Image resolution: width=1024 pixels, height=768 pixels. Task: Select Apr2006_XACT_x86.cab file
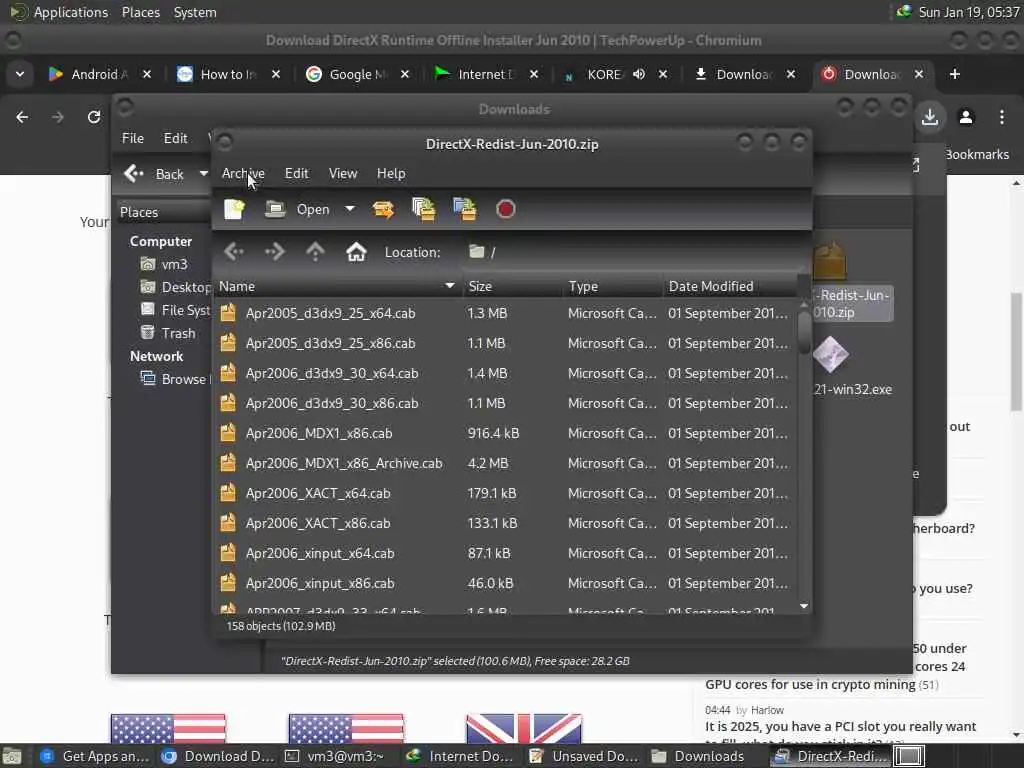pos(504,524)
